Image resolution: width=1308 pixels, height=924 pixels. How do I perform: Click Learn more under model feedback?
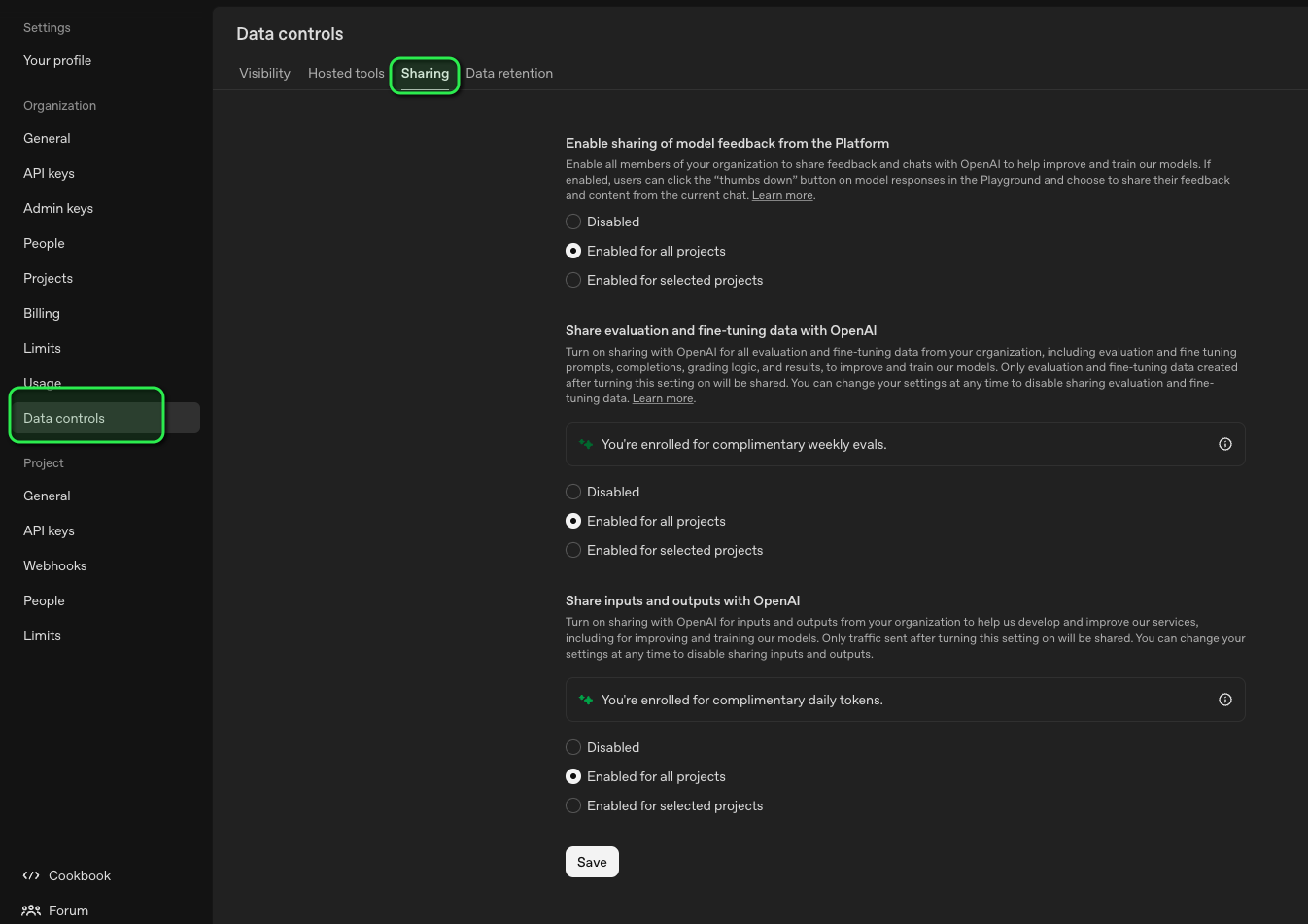[782, 195]
